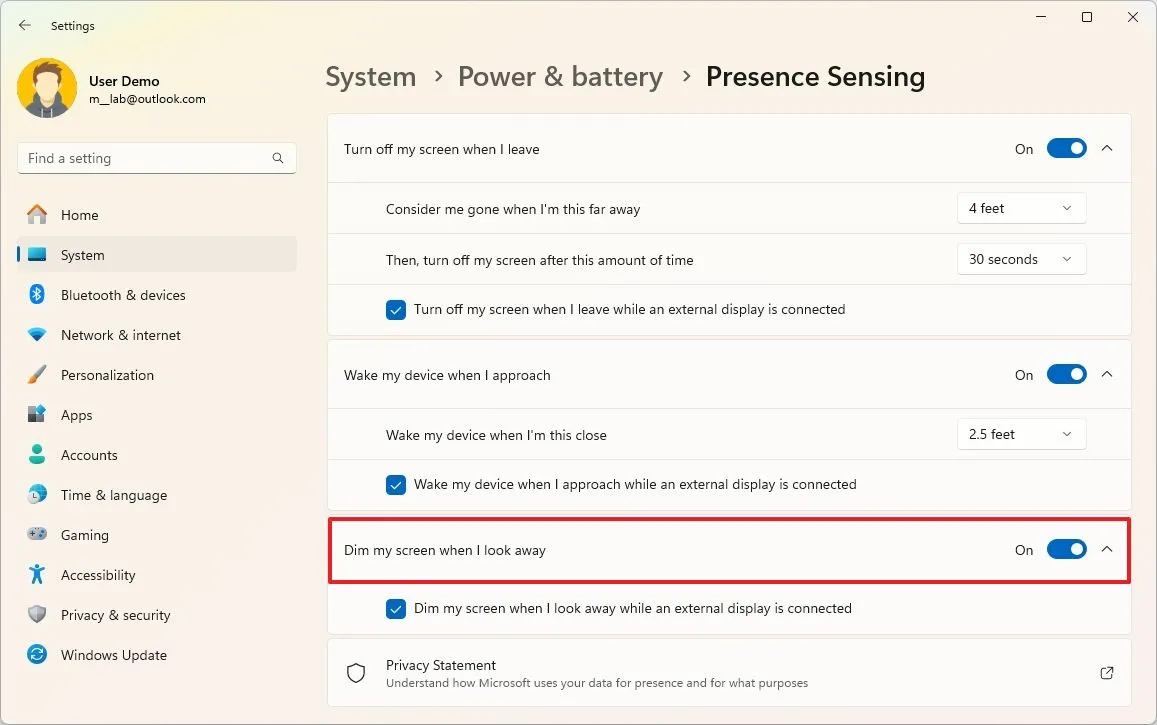The height and width of the screenshot is (725, 1157).
Task: Disable 'Wake my device when I approach' switch
Action: click(1066, 375)
